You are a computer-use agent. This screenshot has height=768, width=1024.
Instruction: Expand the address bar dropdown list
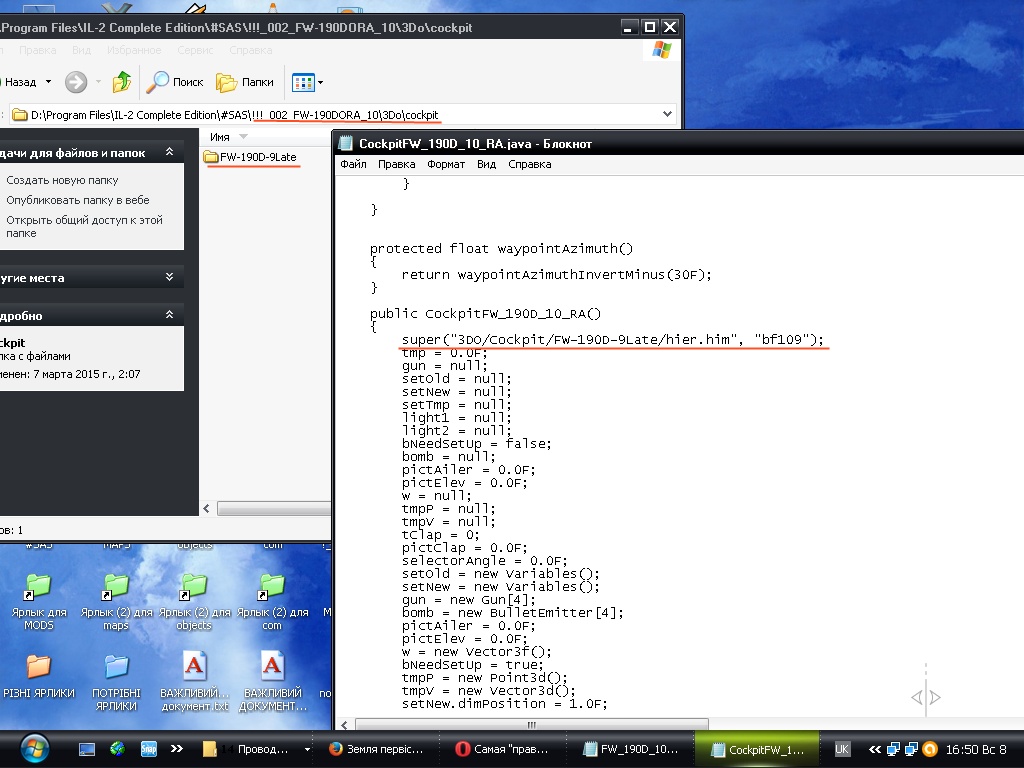click(x=668, y=115)
